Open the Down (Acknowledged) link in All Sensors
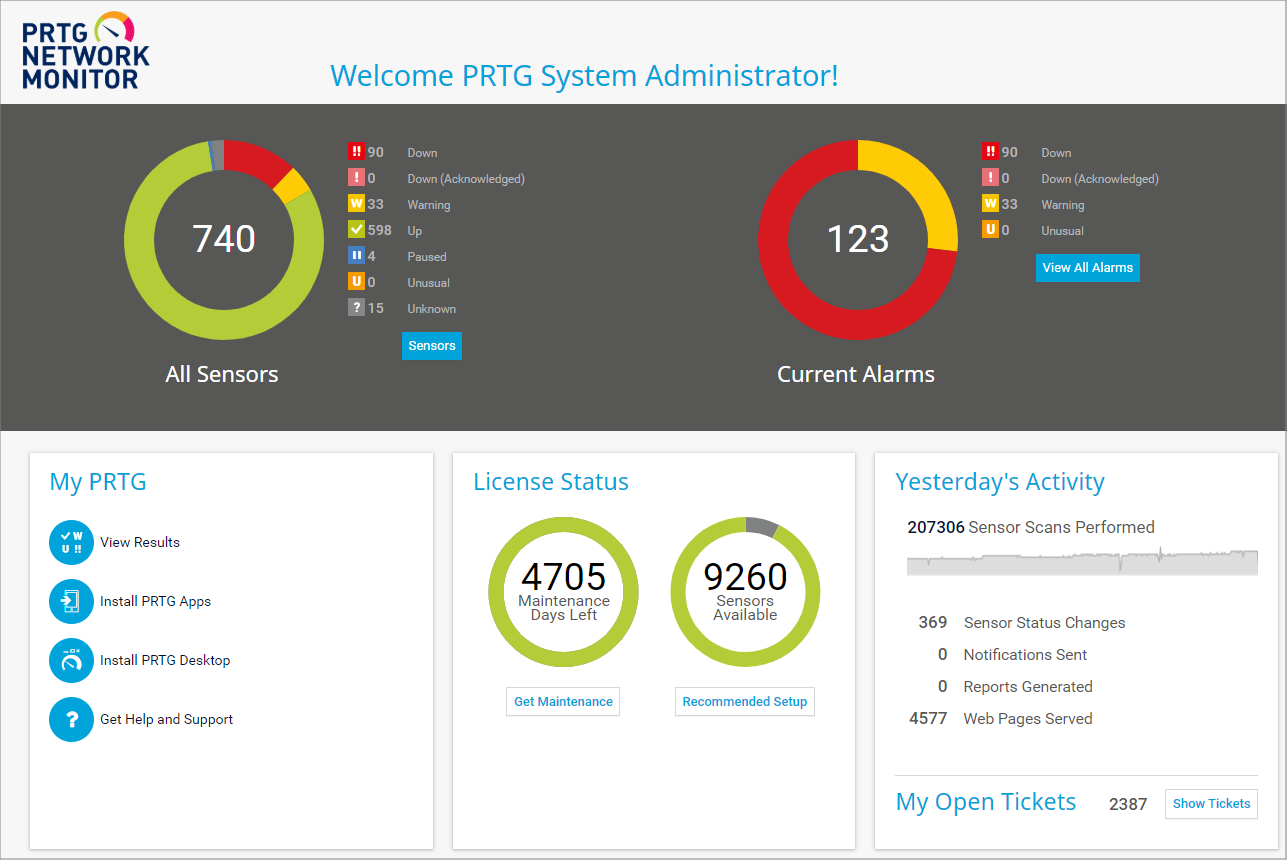 click(465, 179)
